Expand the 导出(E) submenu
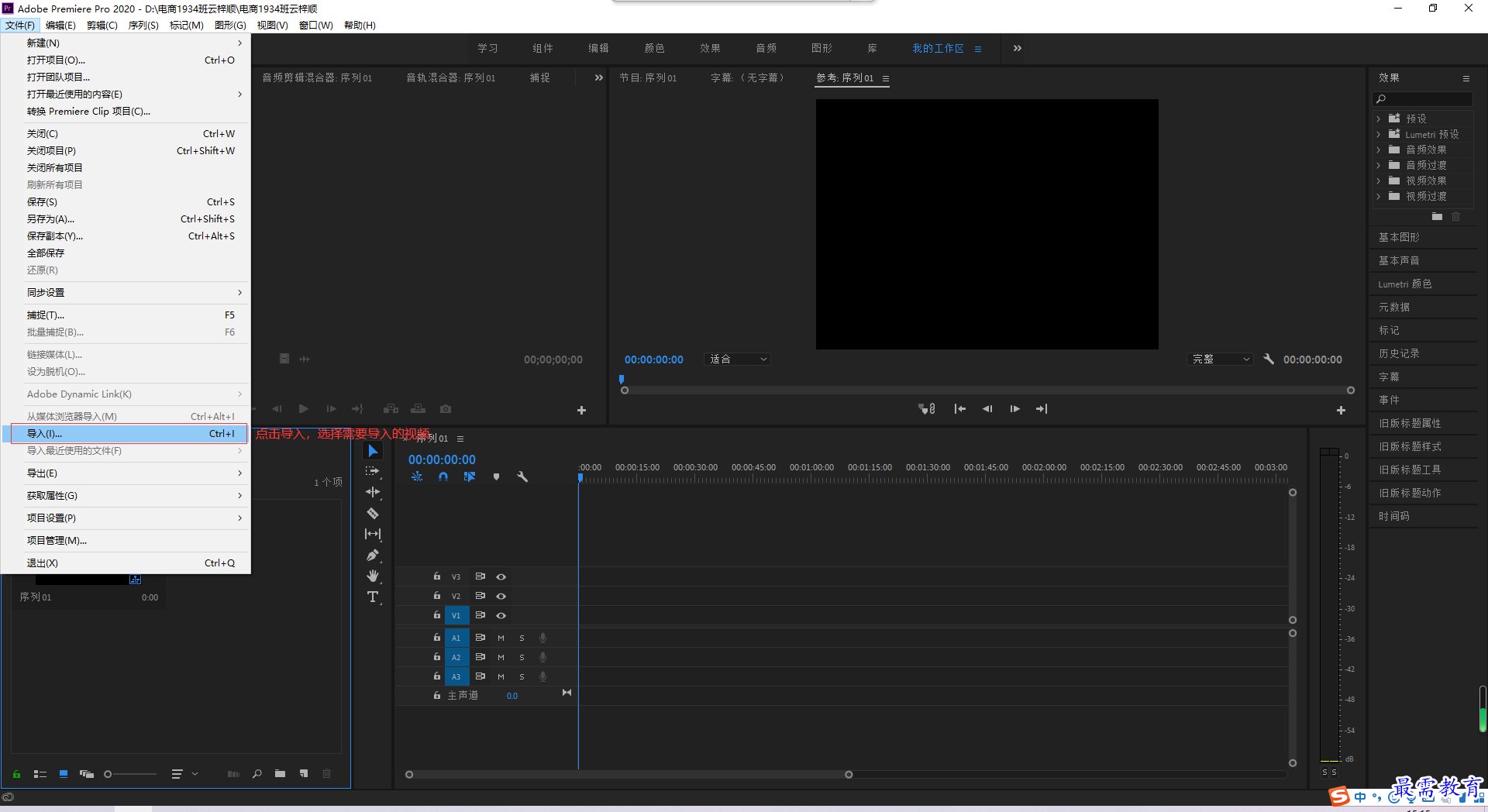The height and width of the screenshot is (812, 1488). pos(126,473)
